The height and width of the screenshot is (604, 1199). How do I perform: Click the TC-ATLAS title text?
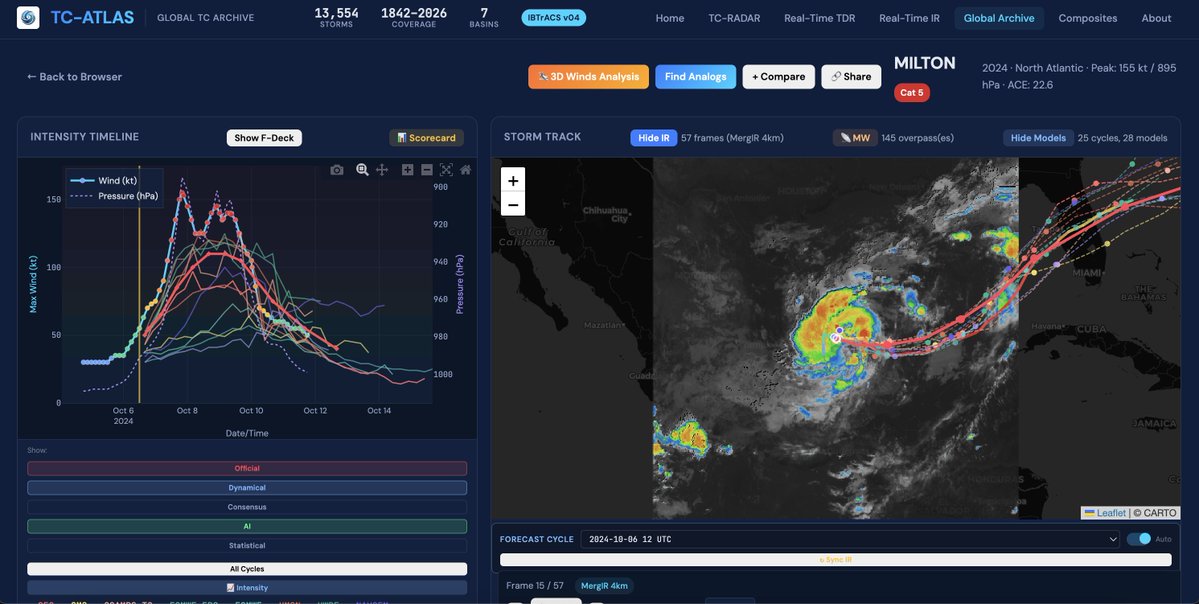pyautogui.click(x=92, y=18)
